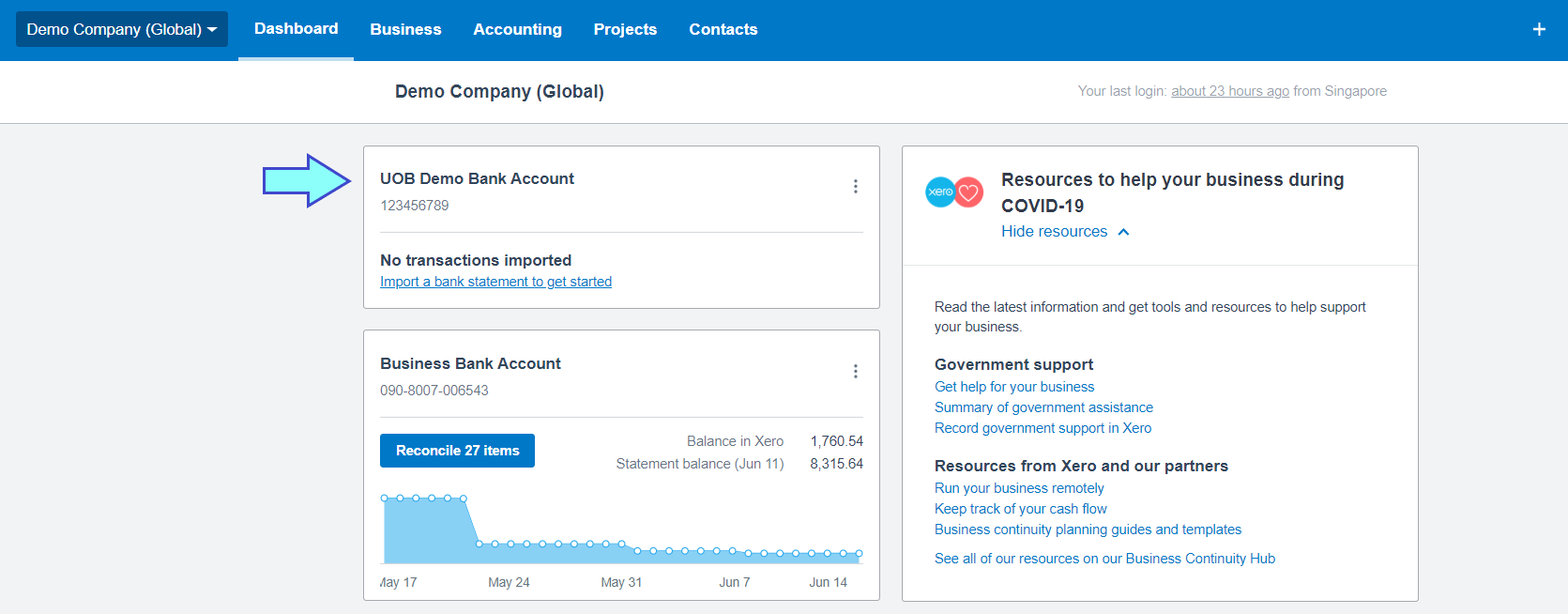Open 'Business continuity planning guides and templates' link

pos(1088,530)
